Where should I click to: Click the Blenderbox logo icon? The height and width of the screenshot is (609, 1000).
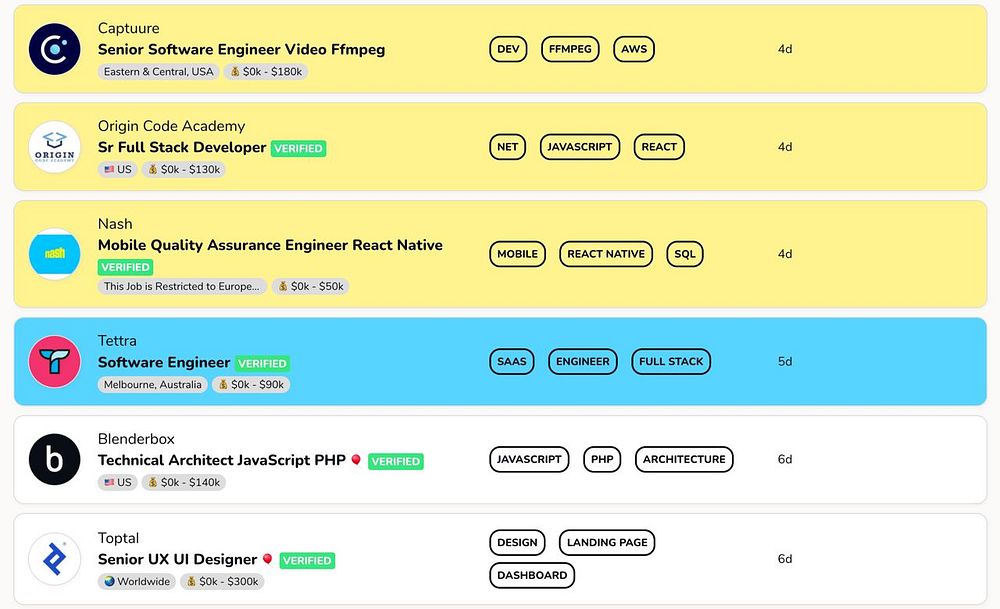pyautogui.click(x=54, y=460)
